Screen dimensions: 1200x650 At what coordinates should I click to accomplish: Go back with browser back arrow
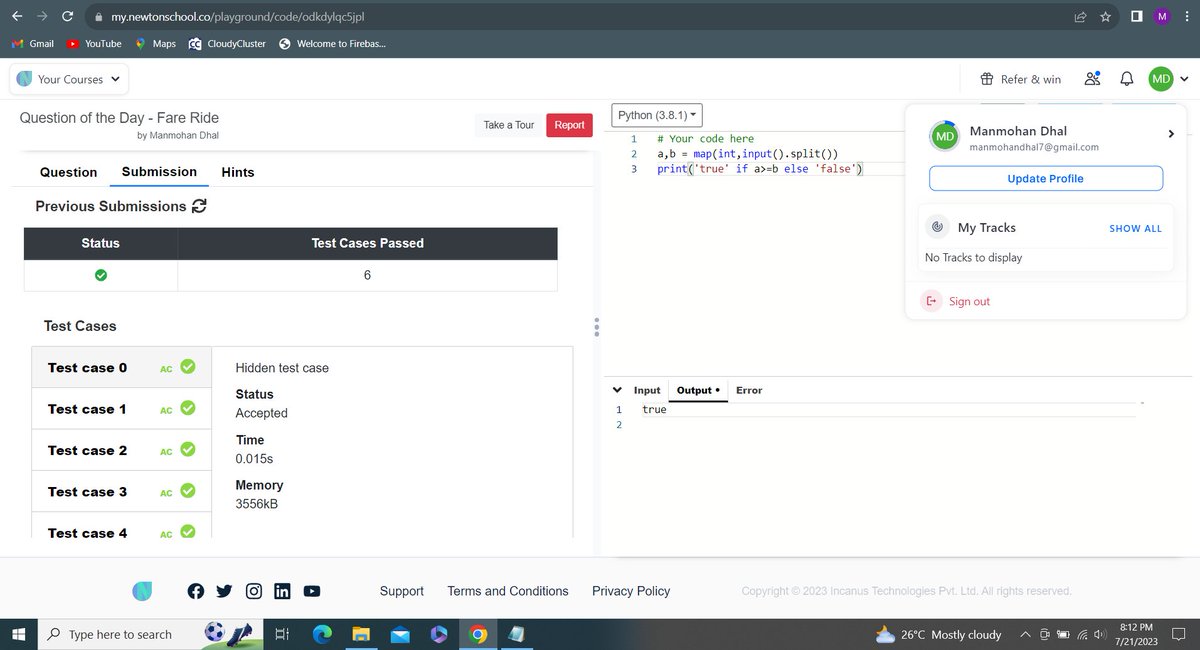coord(17,17)
